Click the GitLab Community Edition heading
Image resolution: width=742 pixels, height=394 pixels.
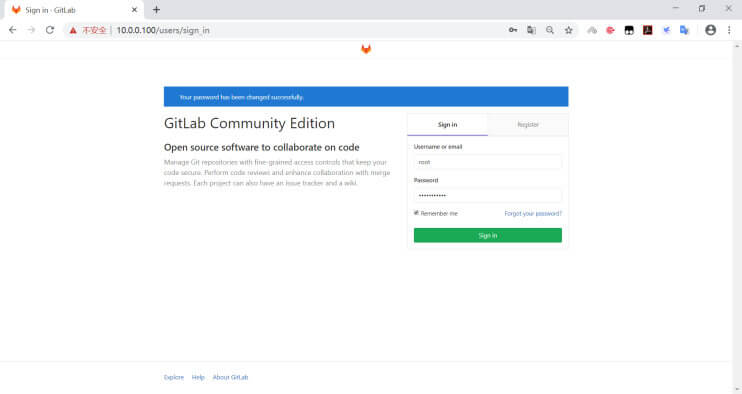click(249, 123)
